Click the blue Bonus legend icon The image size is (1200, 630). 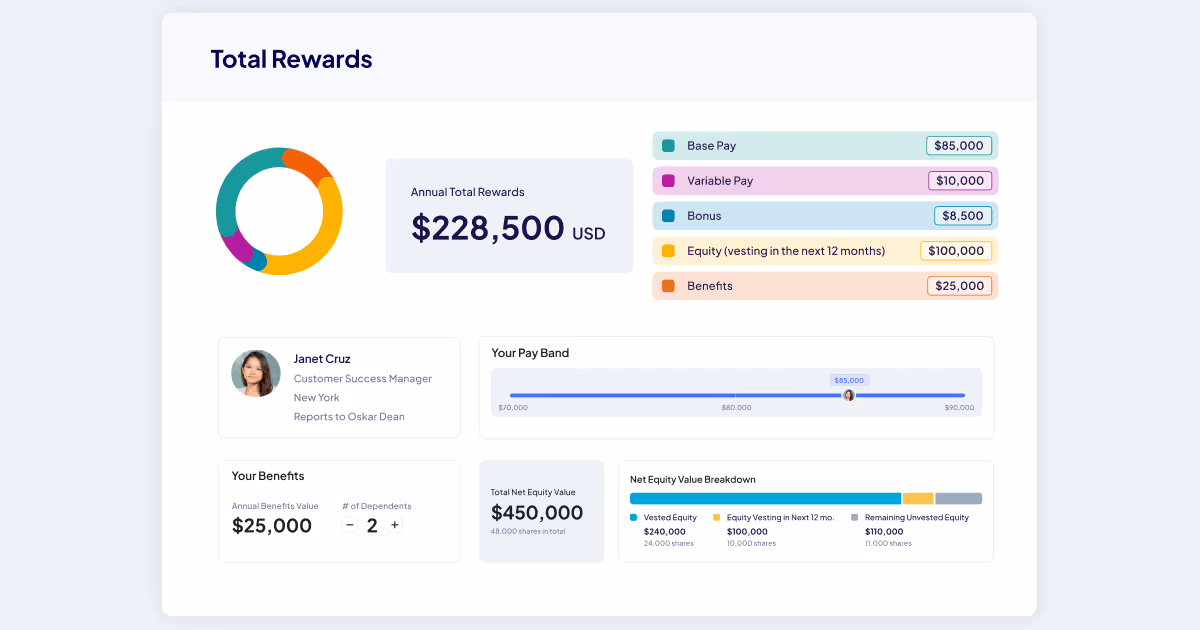[664, 215]
